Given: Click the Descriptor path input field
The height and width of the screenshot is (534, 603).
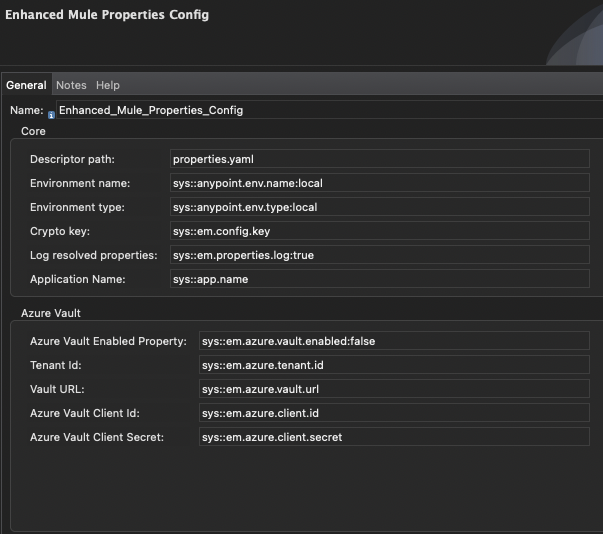Looking at the screenshot, I should (380, 159).
